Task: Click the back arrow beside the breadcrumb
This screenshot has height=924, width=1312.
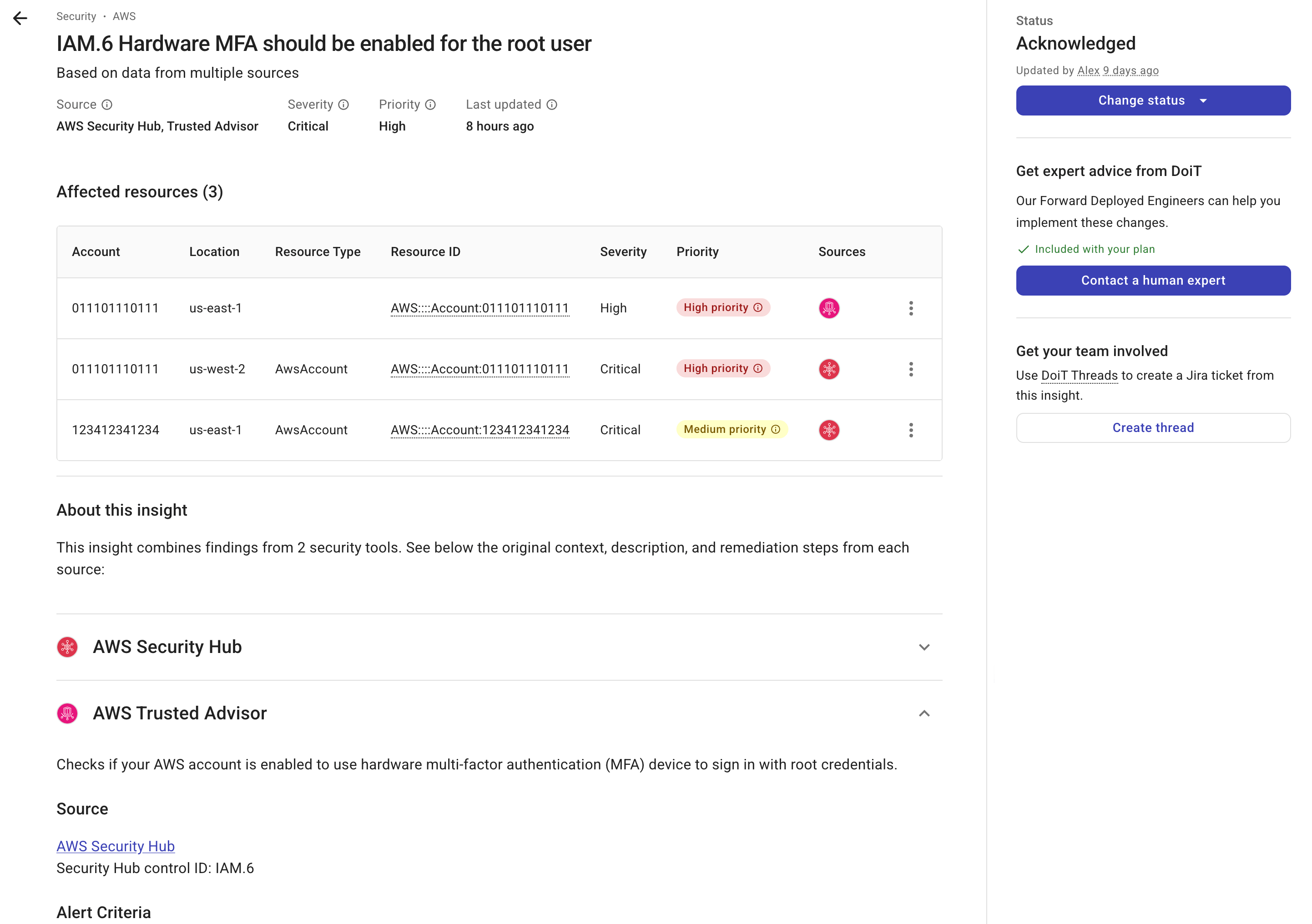Action: (x=20, y=18)
